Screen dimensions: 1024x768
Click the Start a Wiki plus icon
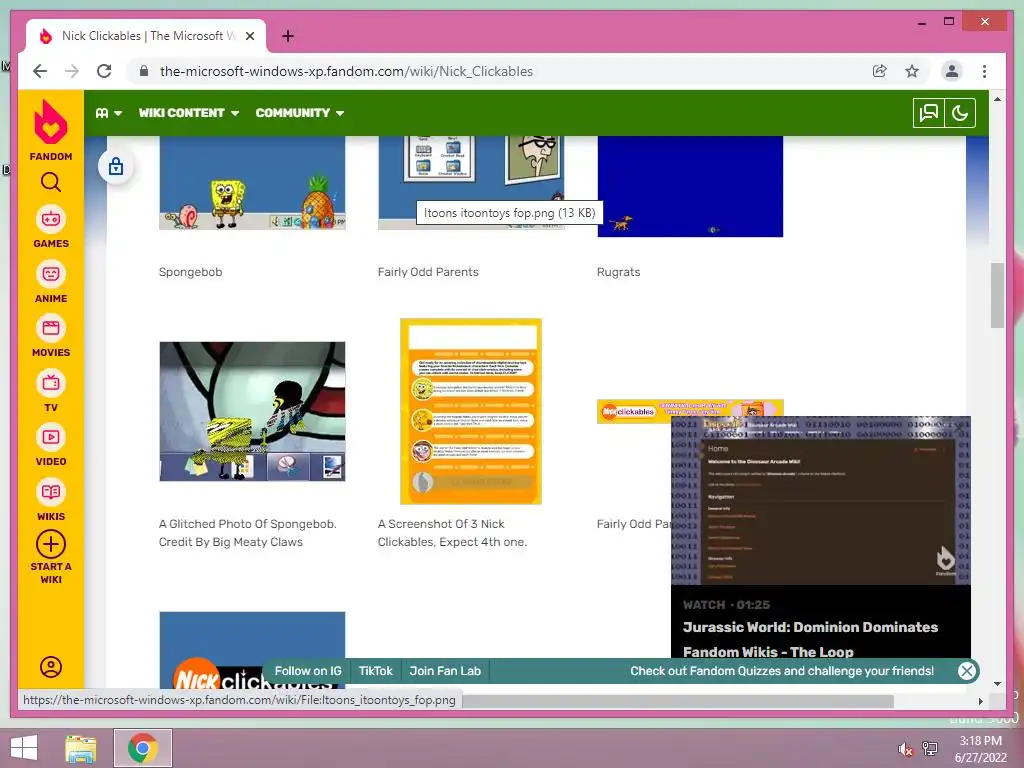51,544
